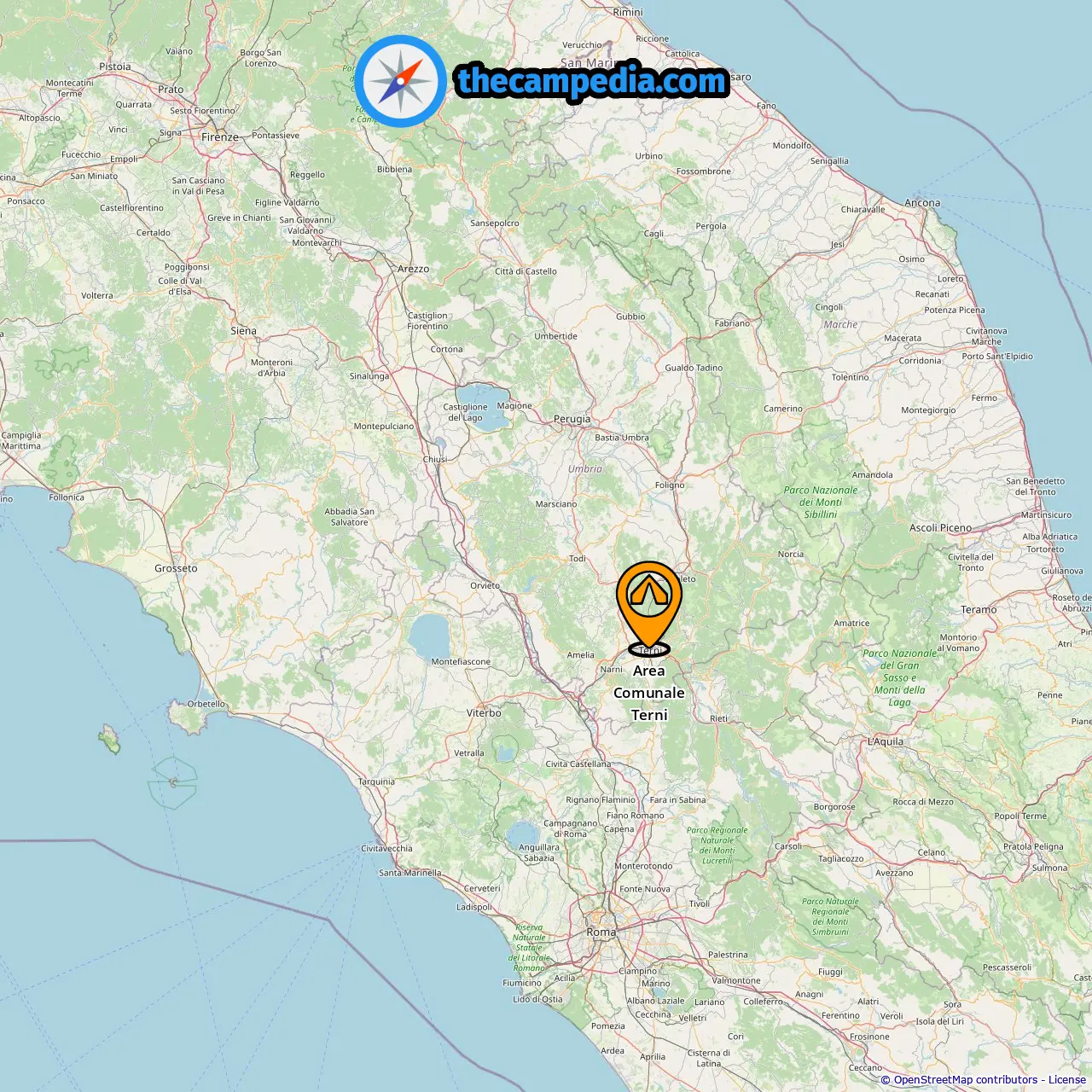Viewport: 1092px width, 1092px height.
Task: Open the thecampedia.com logo text
Action: pos(592,82)
